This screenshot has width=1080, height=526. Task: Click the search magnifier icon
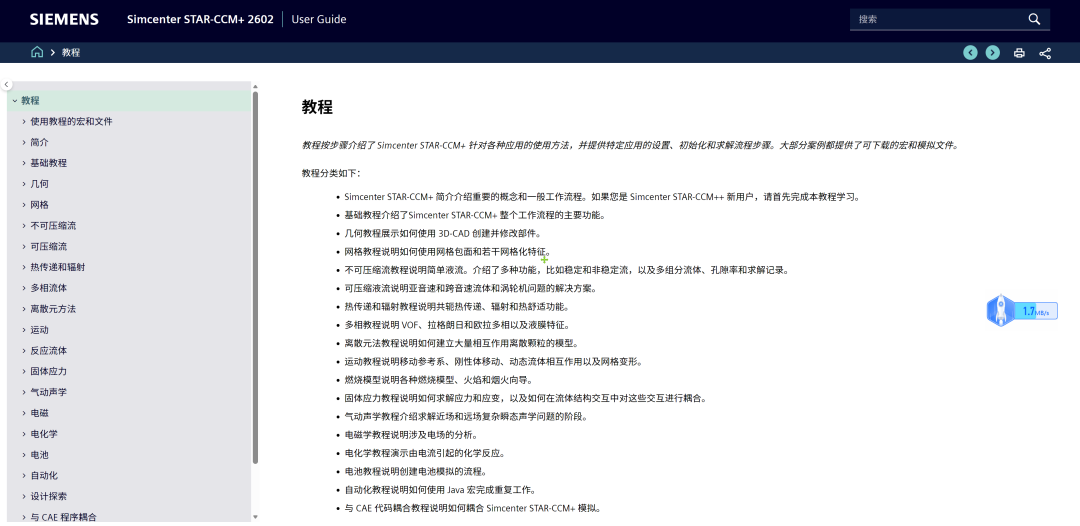1034,19
